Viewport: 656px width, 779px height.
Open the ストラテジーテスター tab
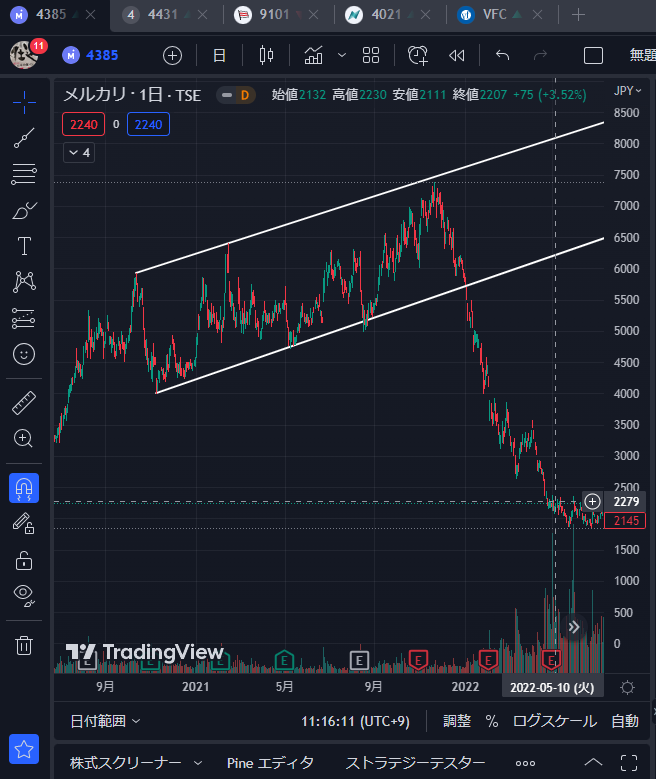tap(415, 763)
